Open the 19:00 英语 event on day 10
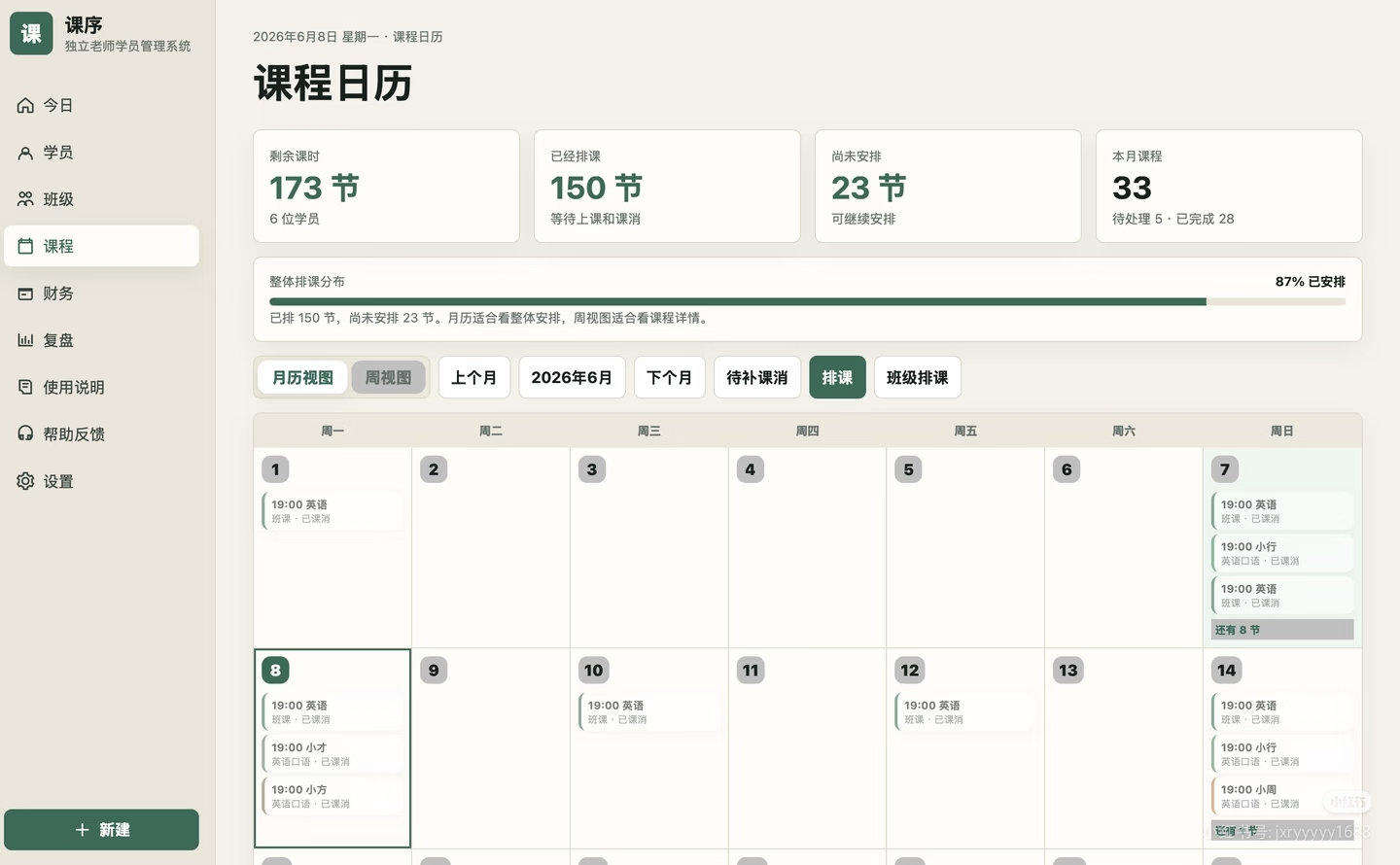 tap(649, 712)
